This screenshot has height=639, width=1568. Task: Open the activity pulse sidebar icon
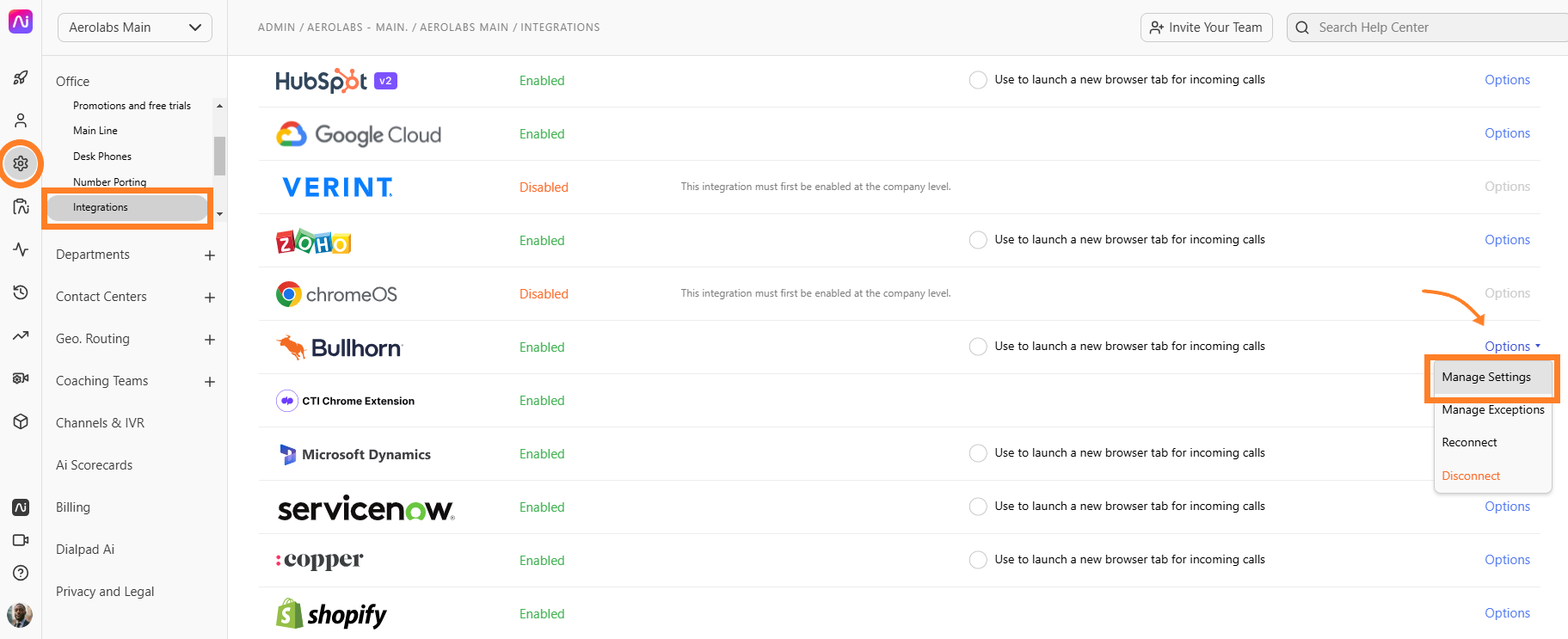click(x=21, y=249)
